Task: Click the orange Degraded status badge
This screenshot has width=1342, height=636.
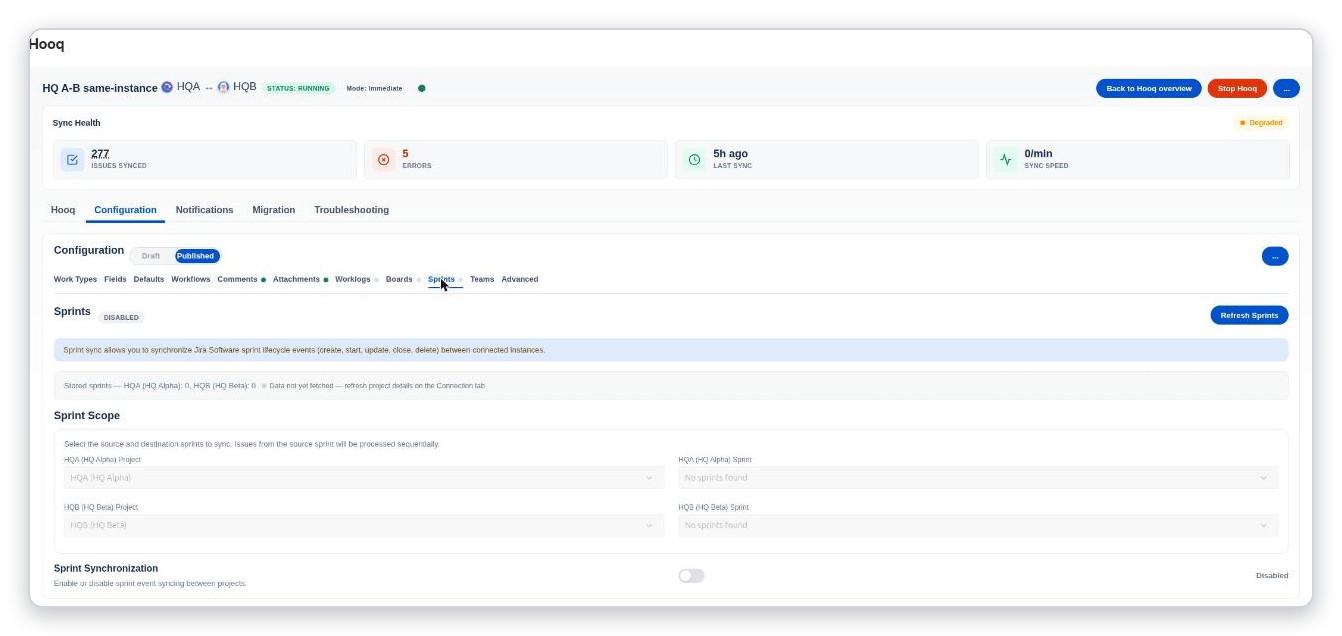Action: (x=1261, y=123)
